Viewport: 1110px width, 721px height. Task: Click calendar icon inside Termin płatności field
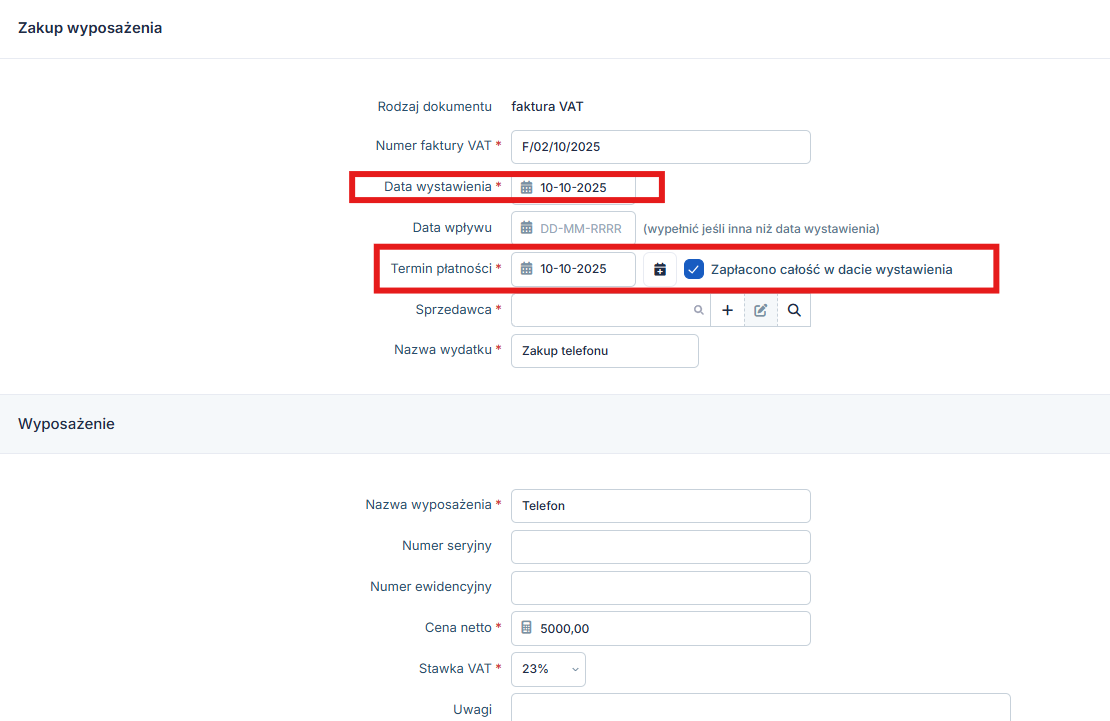tap(527, 269)
